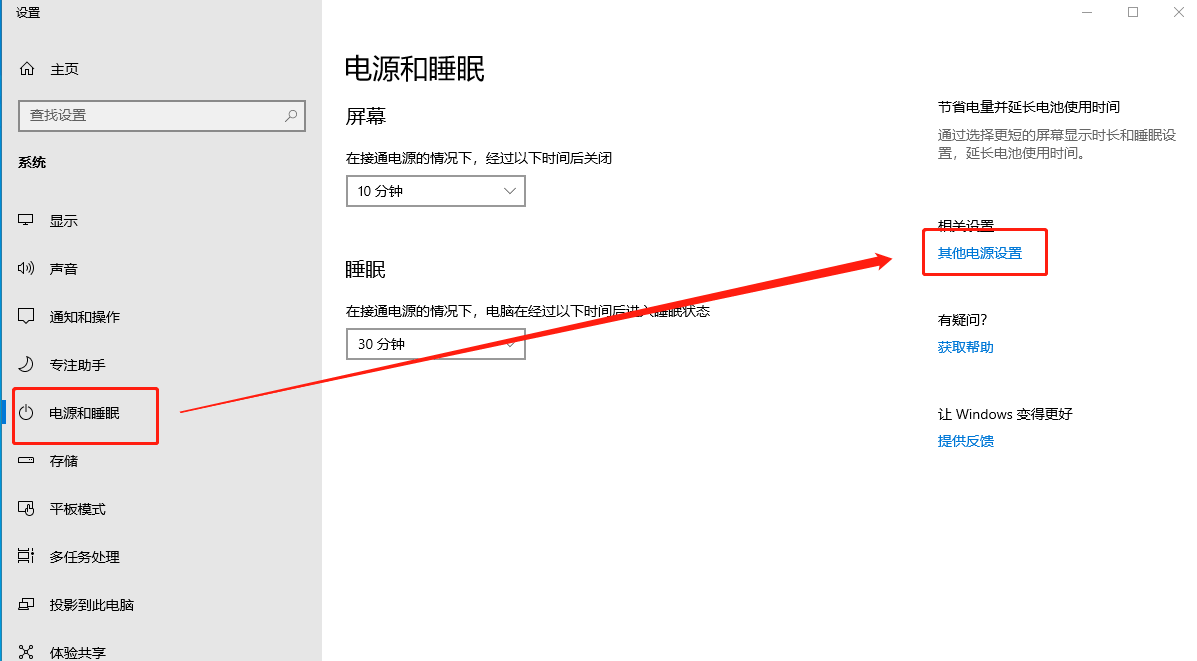Open 声音 settings via speaker icon
This screenshot has height=661, width=1197.
click(x=25, y=268)
